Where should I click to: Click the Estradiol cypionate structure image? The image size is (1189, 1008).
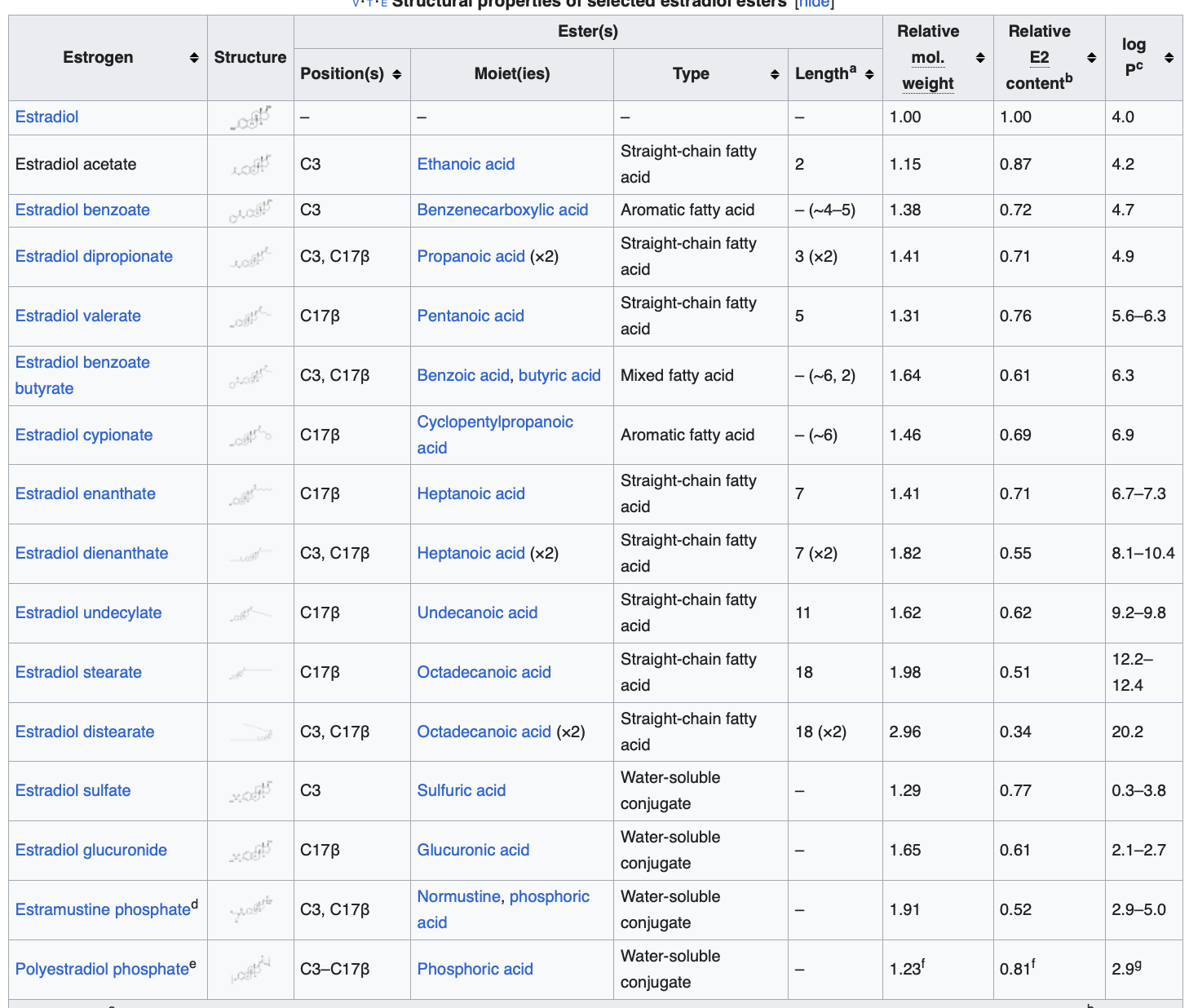250,435
